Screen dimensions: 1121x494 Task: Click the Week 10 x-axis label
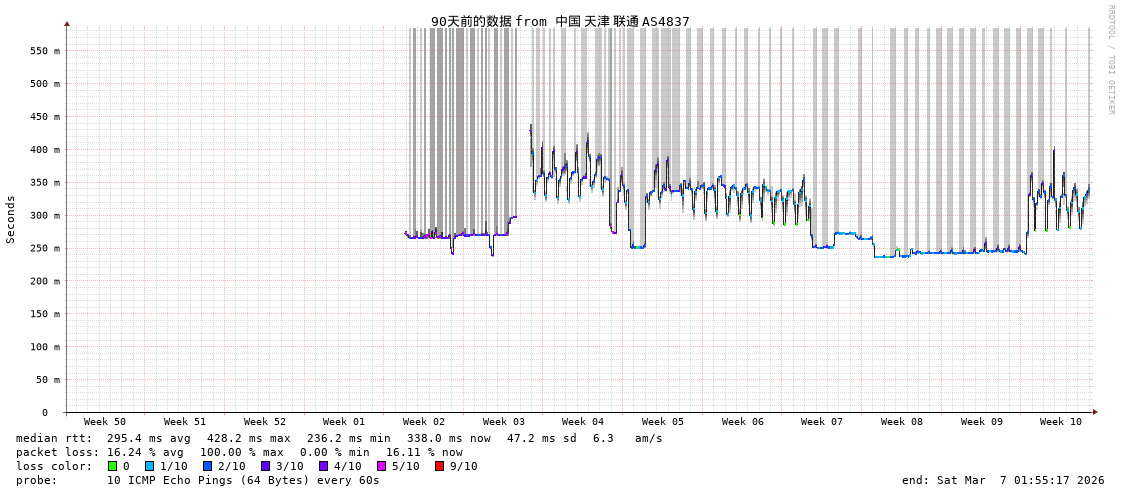(x=1061, y=422)
